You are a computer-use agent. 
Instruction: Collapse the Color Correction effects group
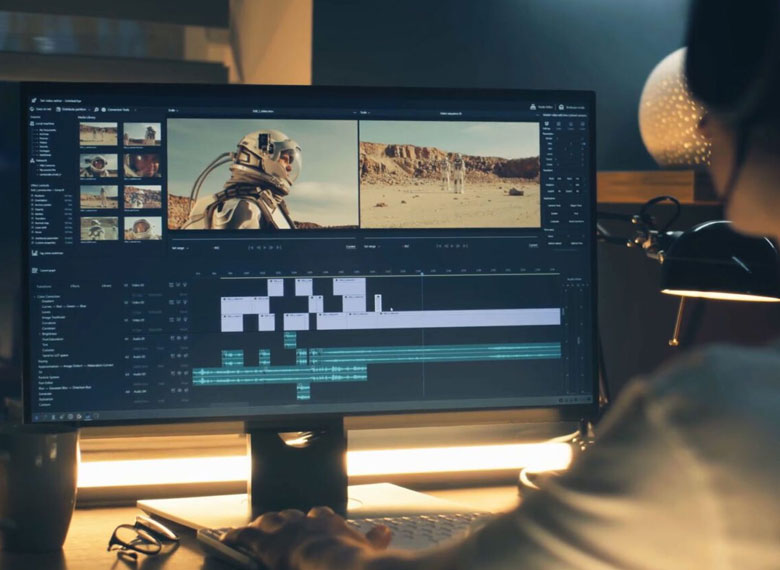(x=34, y=296)
